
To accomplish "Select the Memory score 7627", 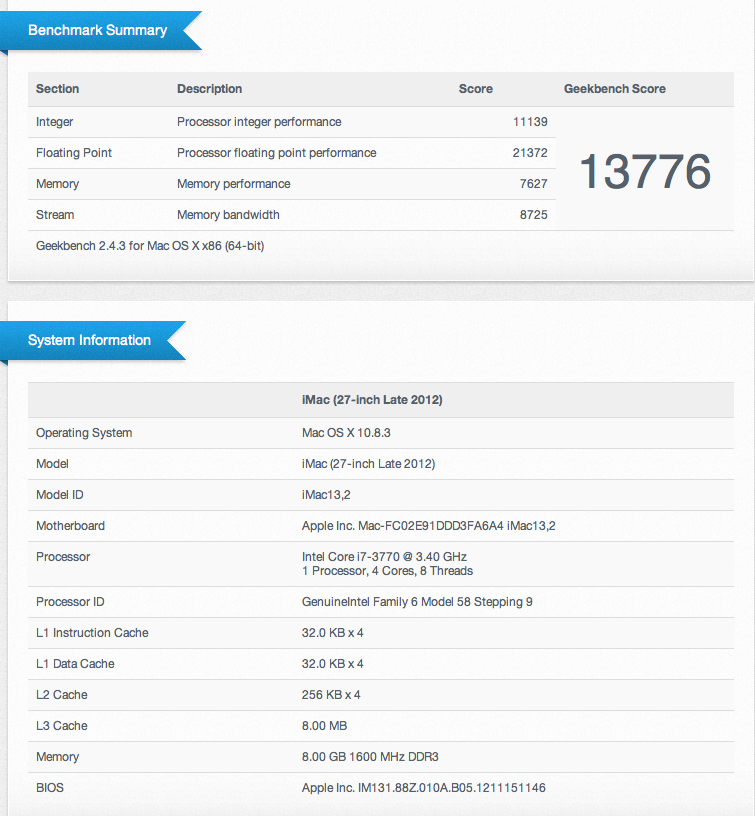I will coord(533,184).
